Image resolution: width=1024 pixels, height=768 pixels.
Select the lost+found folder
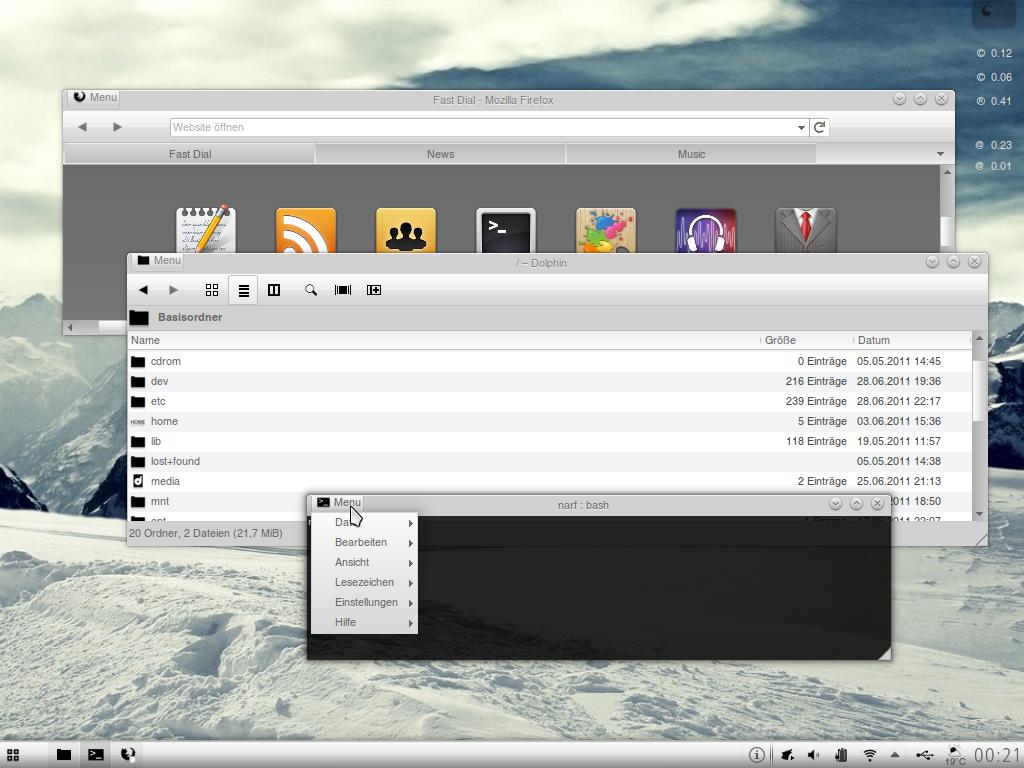click(550, 462)
